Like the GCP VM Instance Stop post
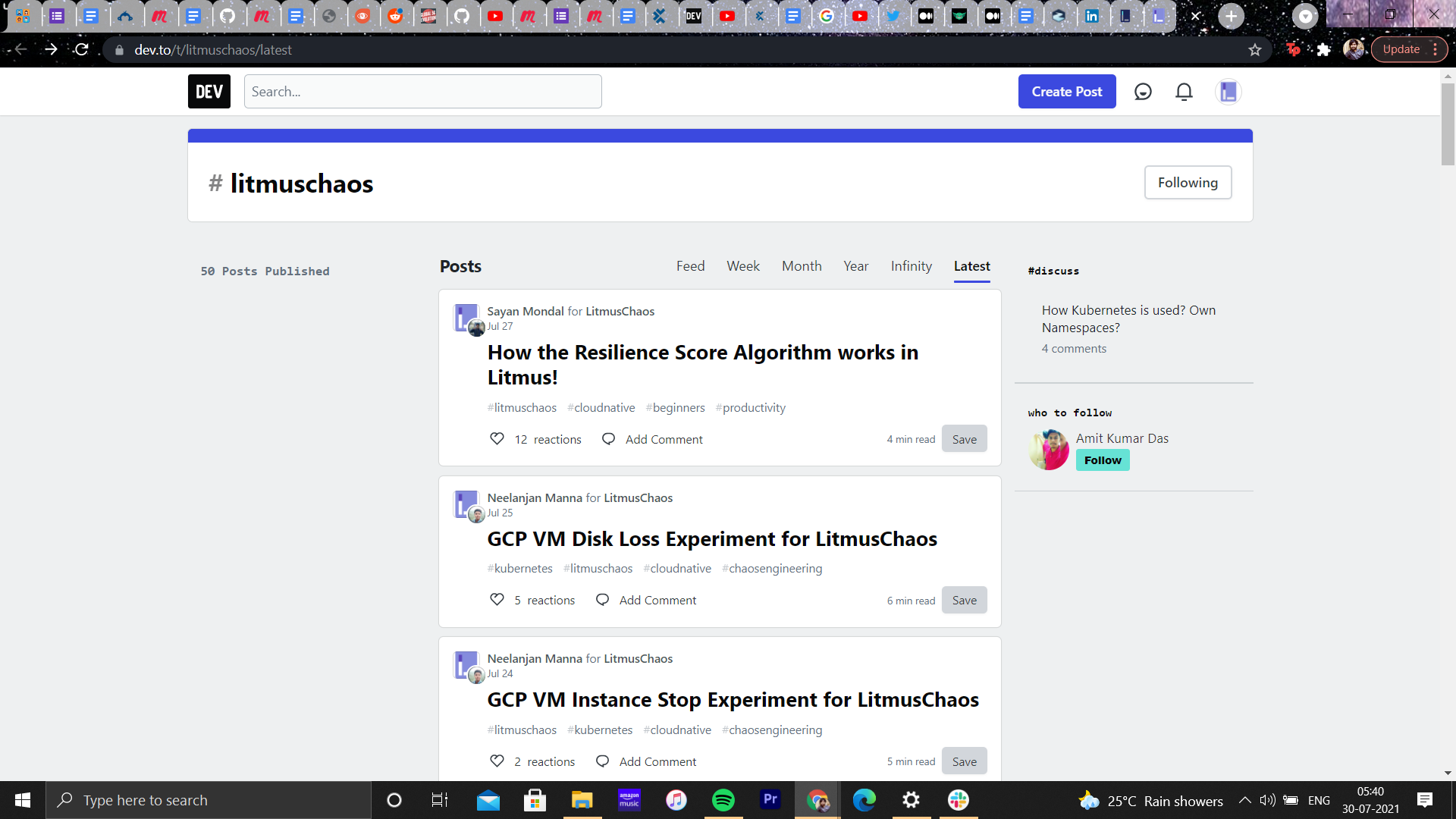The width and height of the screenshot is (1456, 819). pos(497,761)
